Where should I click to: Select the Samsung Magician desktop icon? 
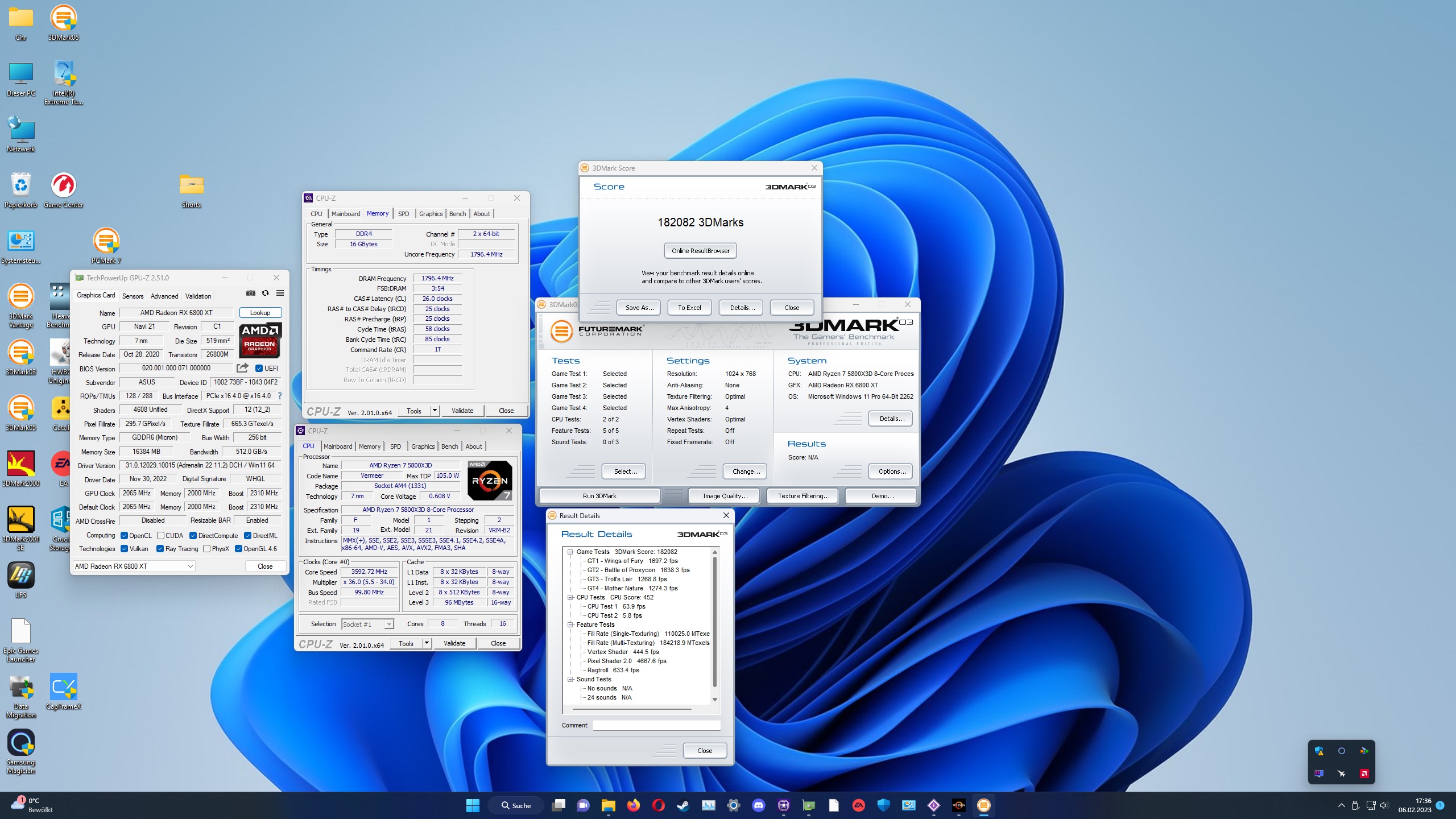[21, 751]
